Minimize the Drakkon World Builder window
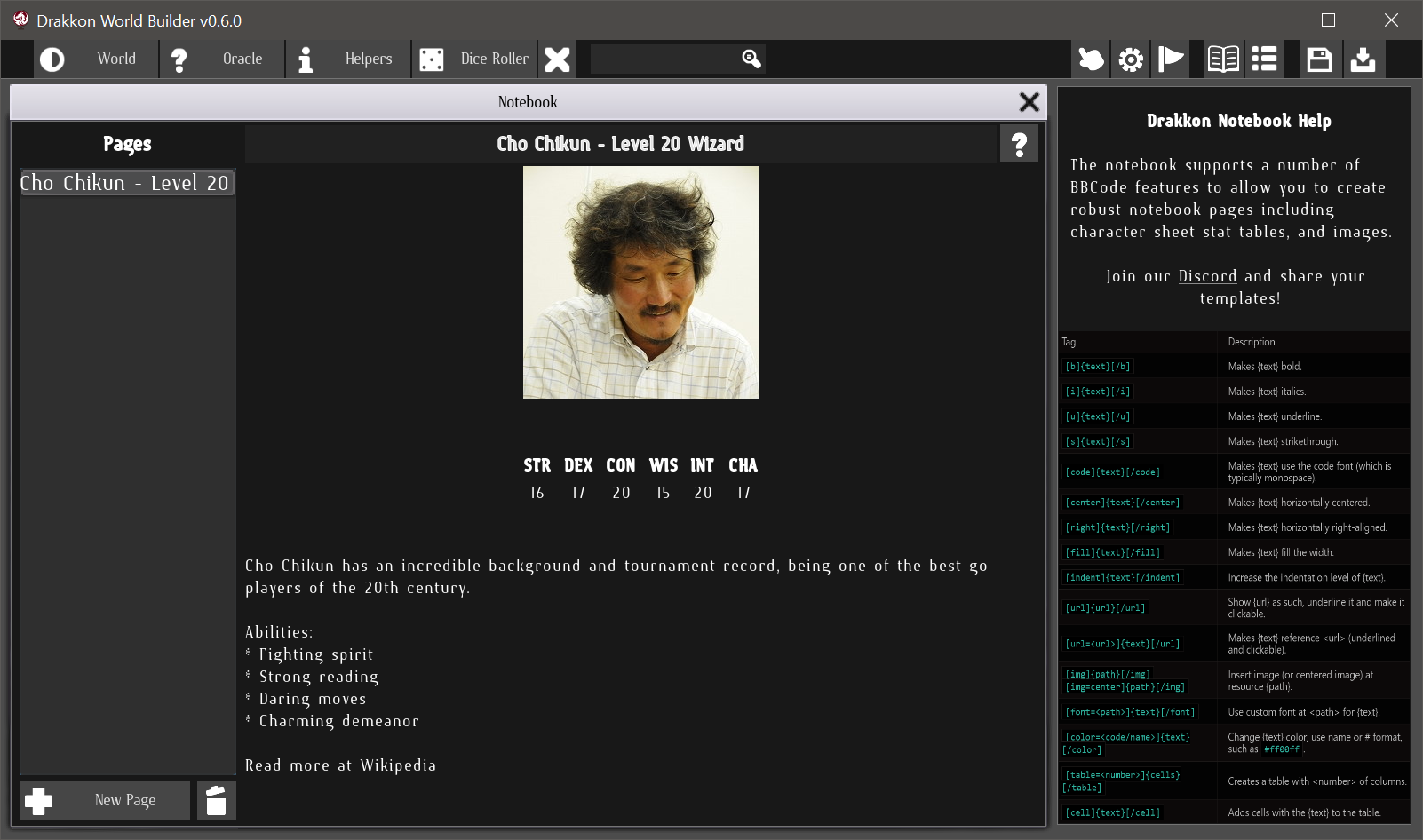This screenshot has height=840, width=1423. pos(1267,20)
